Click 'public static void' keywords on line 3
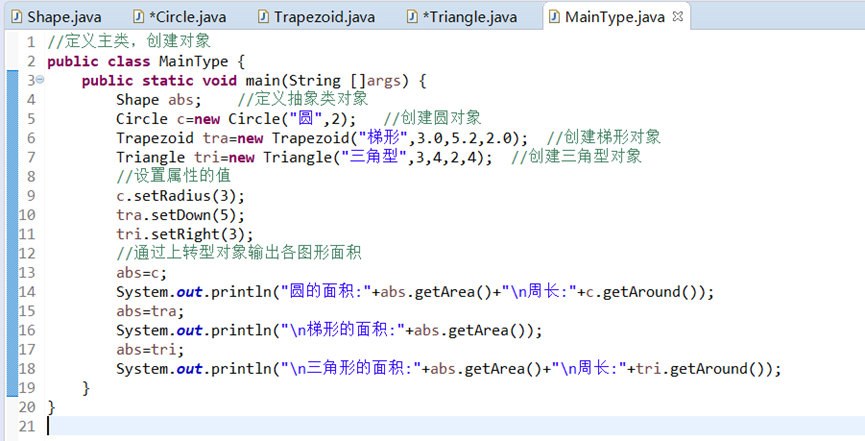The image size is (865, 441). (159, 81)
